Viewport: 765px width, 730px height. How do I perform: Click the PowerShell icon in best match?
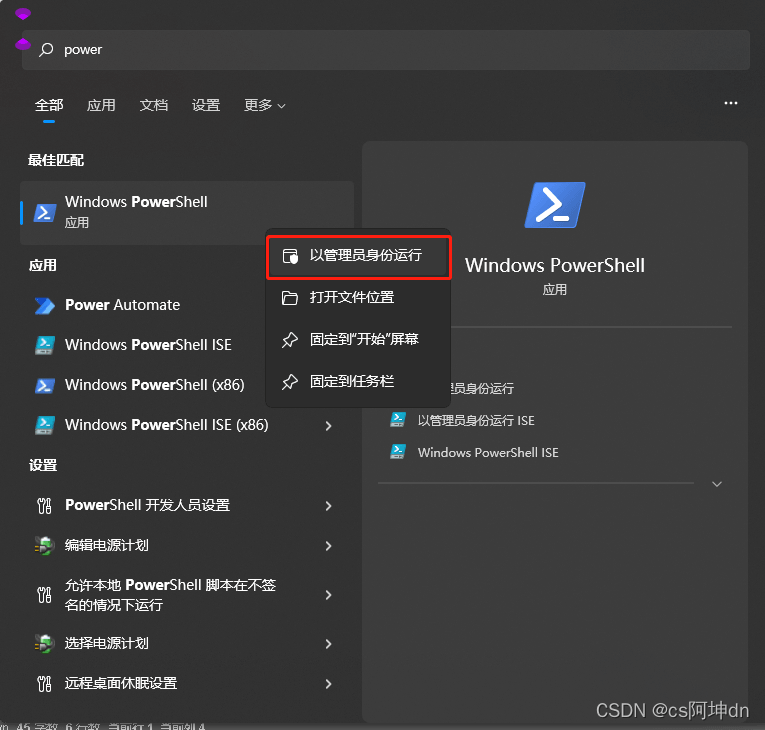44,213
